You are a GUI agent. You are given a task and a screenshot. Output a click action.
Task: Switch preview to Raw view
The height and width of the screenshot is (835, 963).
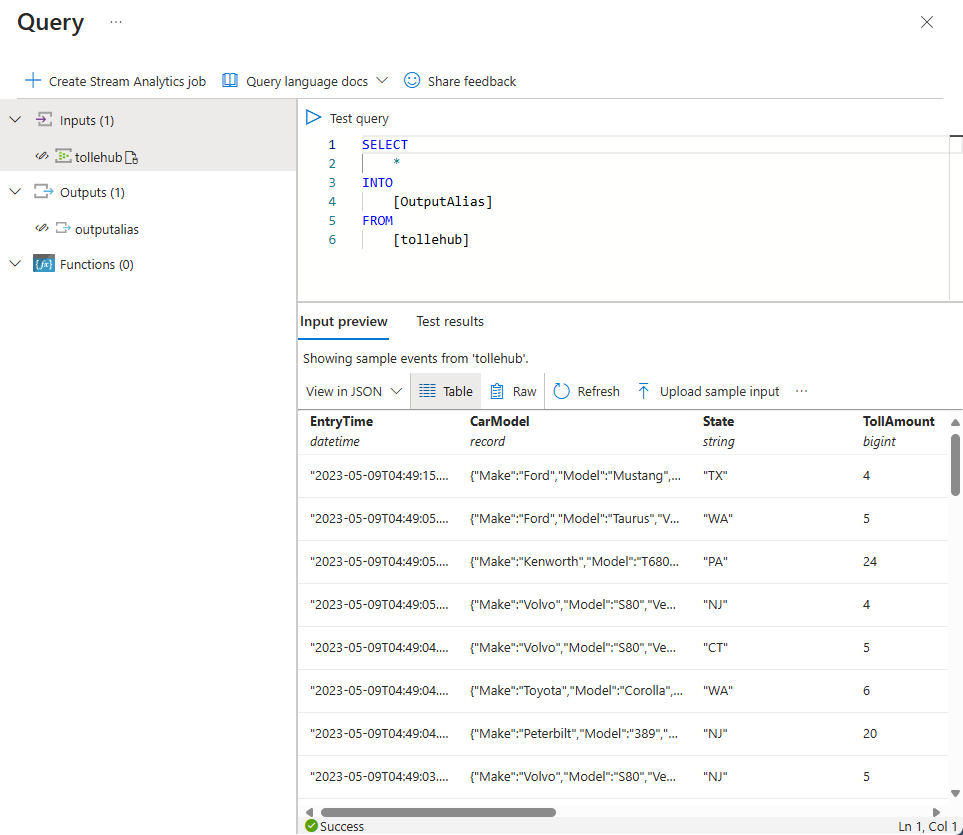coord(512,391)
